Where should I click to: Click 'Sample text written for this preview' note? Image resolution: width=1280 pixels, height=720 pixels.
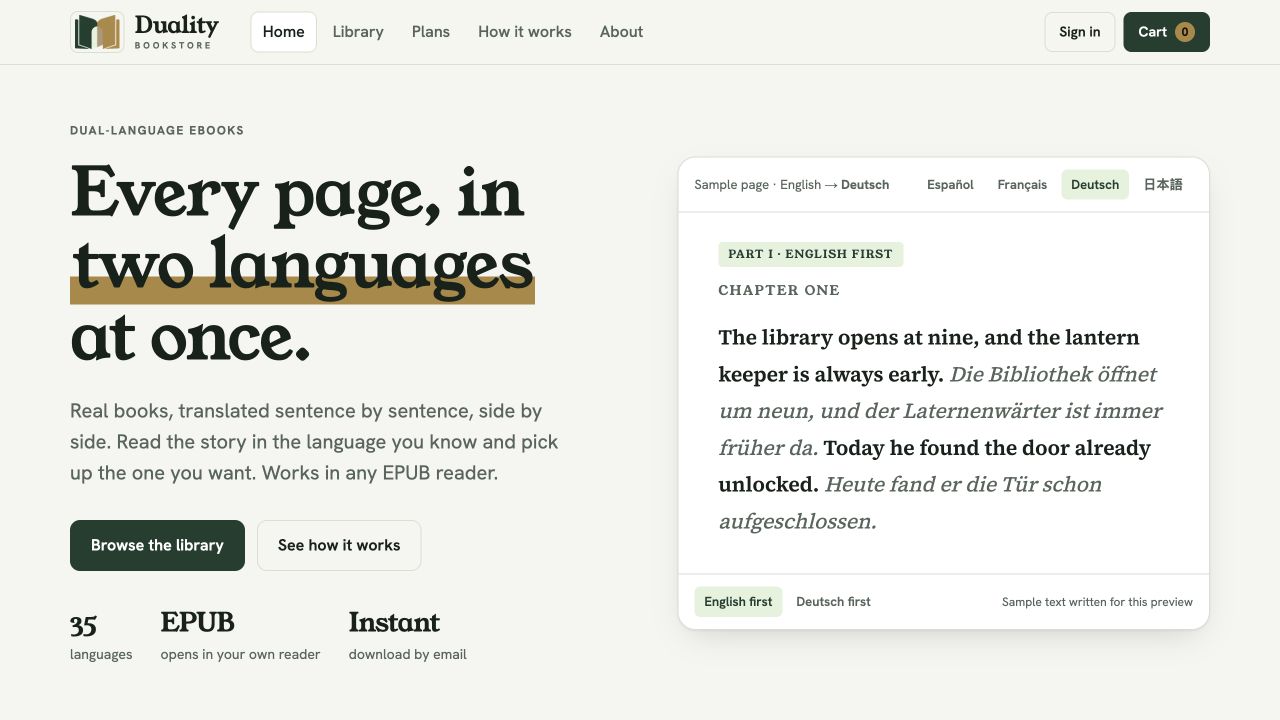point(1097,602)
